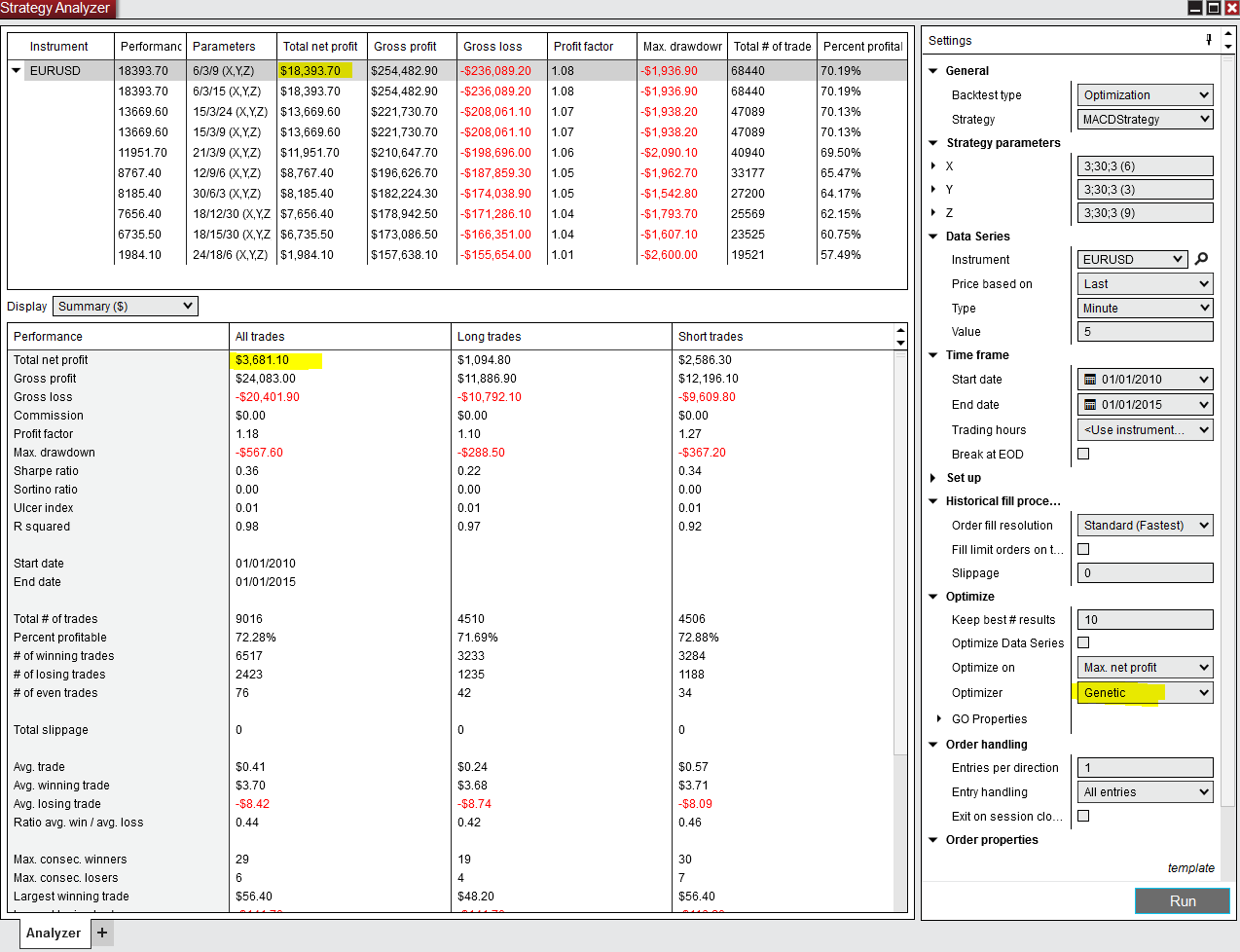Image resolution: width=1240 pixels, height=952 pixels.
Task: Pin the Settings panel using the pin icon
Action: pos(1209,40)
